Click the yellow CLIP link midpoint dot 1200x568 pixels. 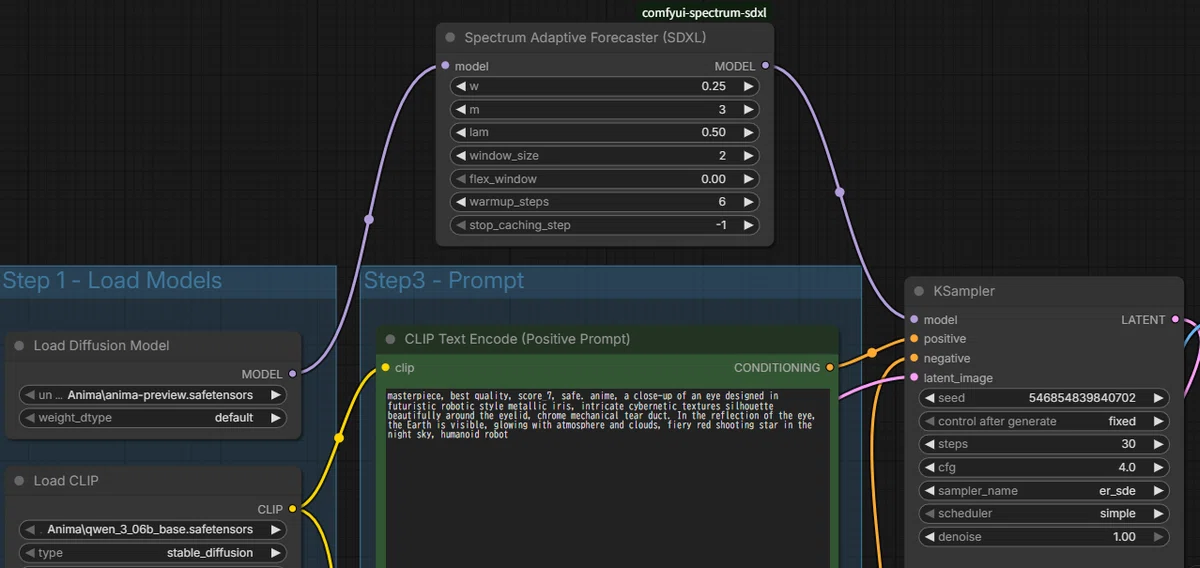[338, 438]
